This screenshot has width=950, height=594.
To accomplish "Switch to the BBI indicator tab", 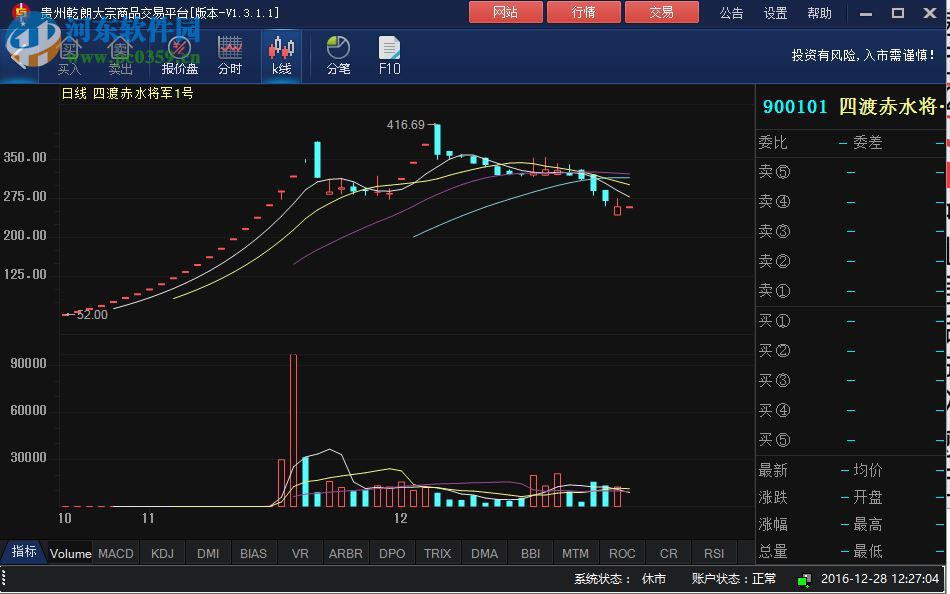I will pyautogui.click(x=531, y=553).
